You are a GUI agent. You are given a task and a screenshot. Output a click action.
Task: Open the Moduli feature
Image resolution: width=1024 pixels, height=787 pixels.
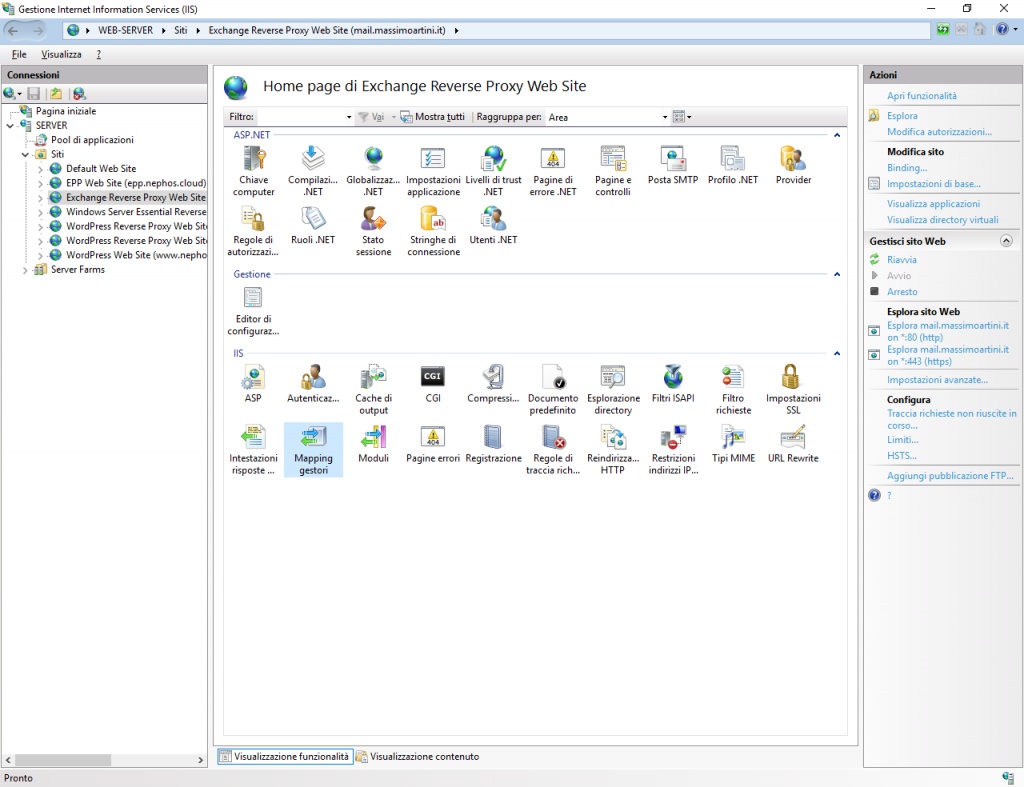[x=373, y=443]
